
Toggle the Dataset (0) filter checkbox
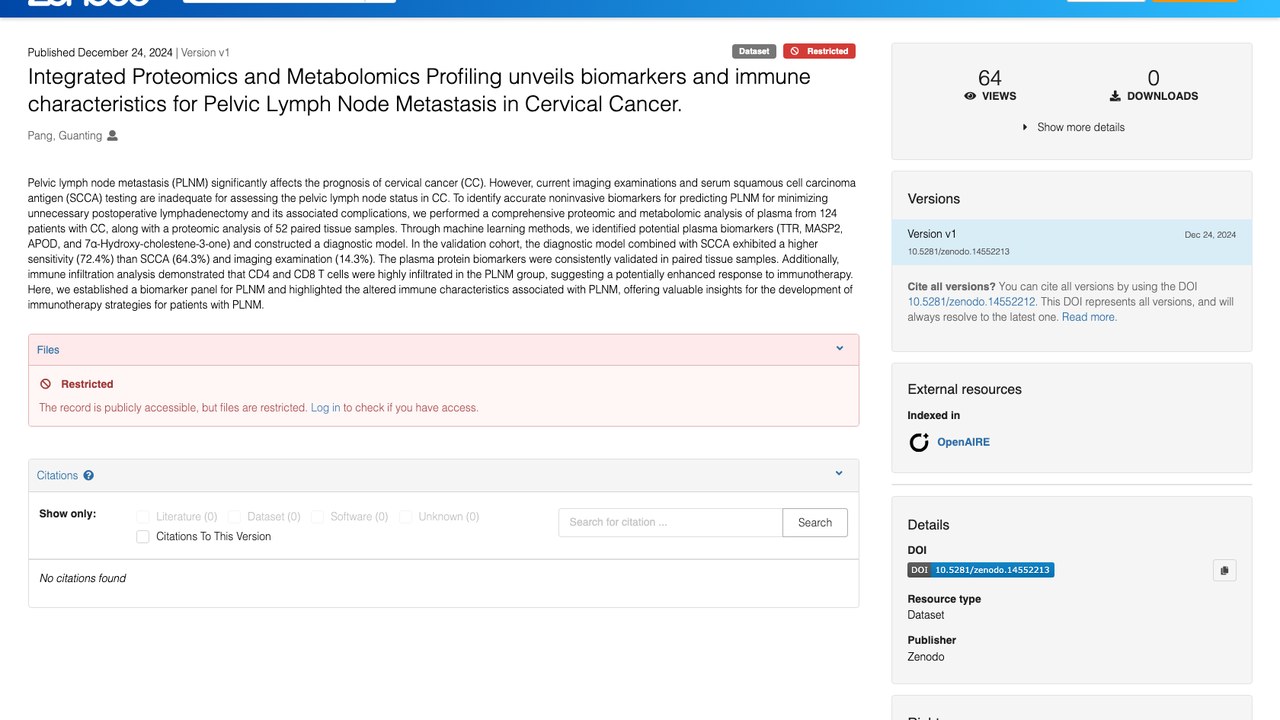pyautogui.click(x=234, y=517)
